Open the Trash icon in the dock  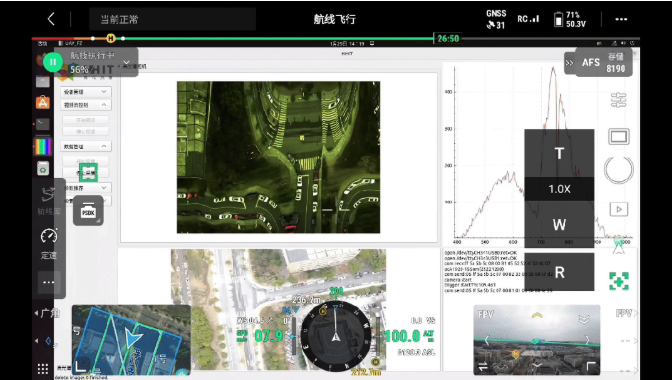click(x=42, y=169)
